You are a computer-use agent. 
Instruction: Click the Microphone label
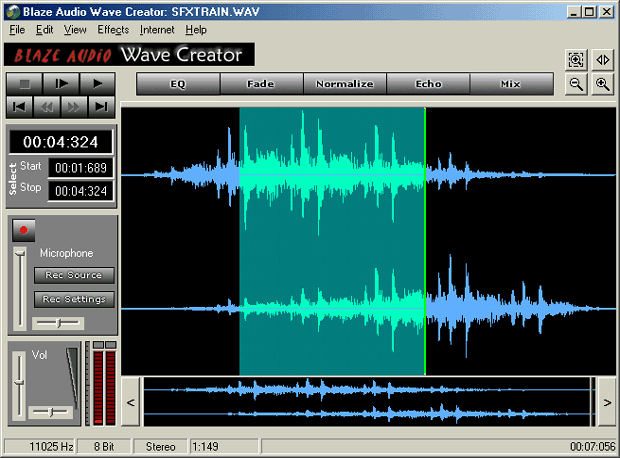[66, 253]
